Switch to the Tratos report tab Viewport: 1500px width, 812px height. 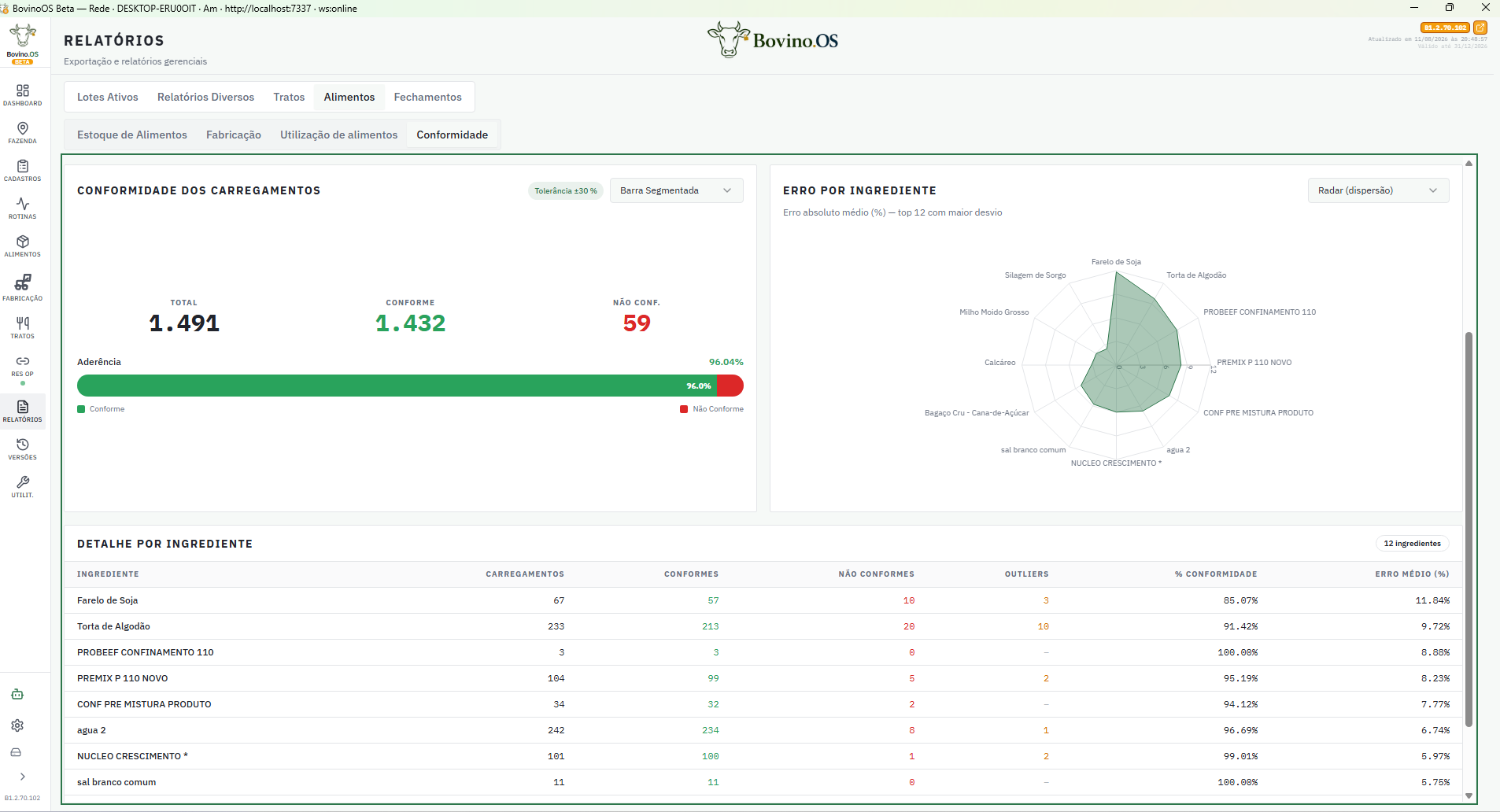click(x=289, y=97)
